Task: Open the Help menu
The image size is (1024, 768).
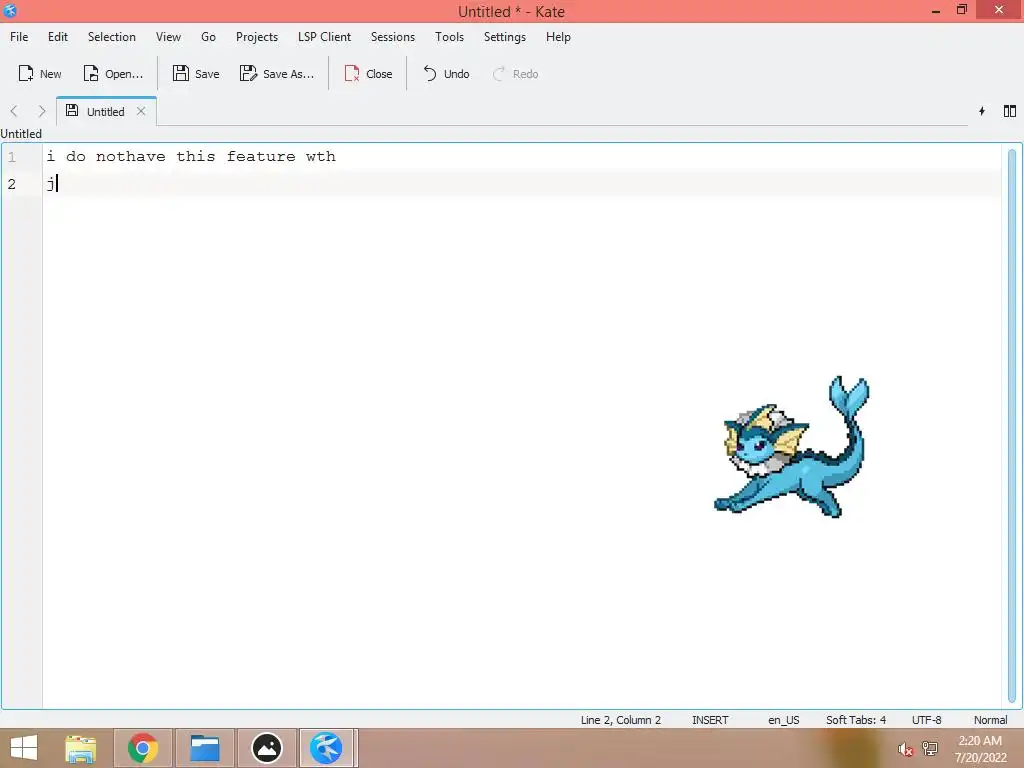Action: coord(558,37)
